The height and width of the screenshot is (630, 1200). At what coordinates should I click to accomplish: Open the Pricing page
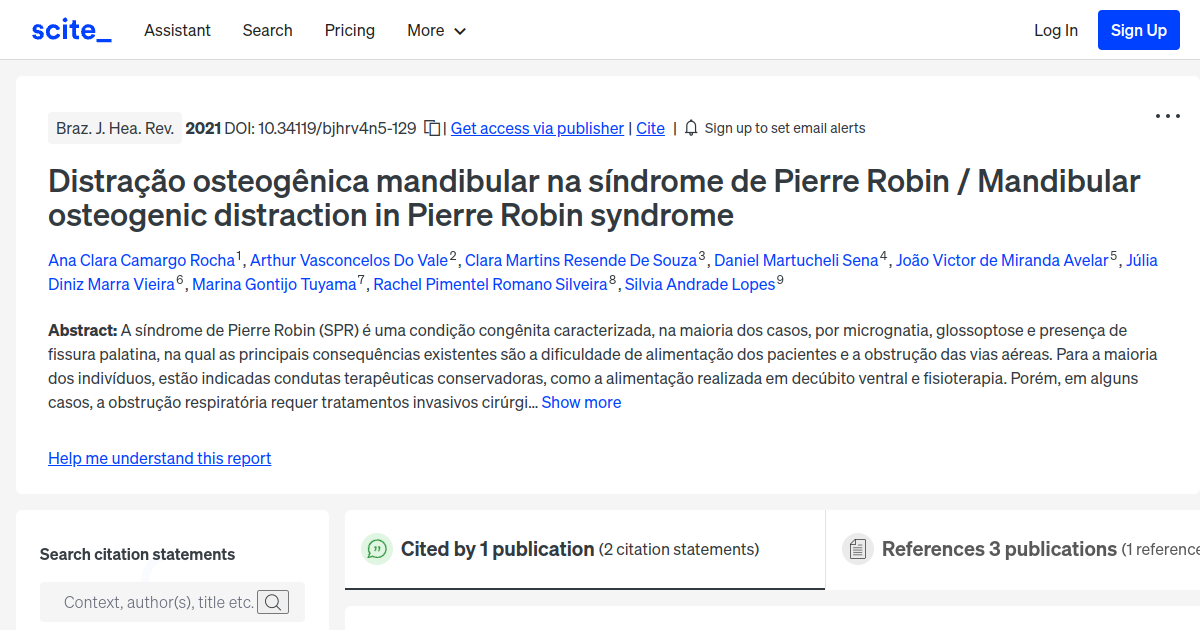[349, 30]
